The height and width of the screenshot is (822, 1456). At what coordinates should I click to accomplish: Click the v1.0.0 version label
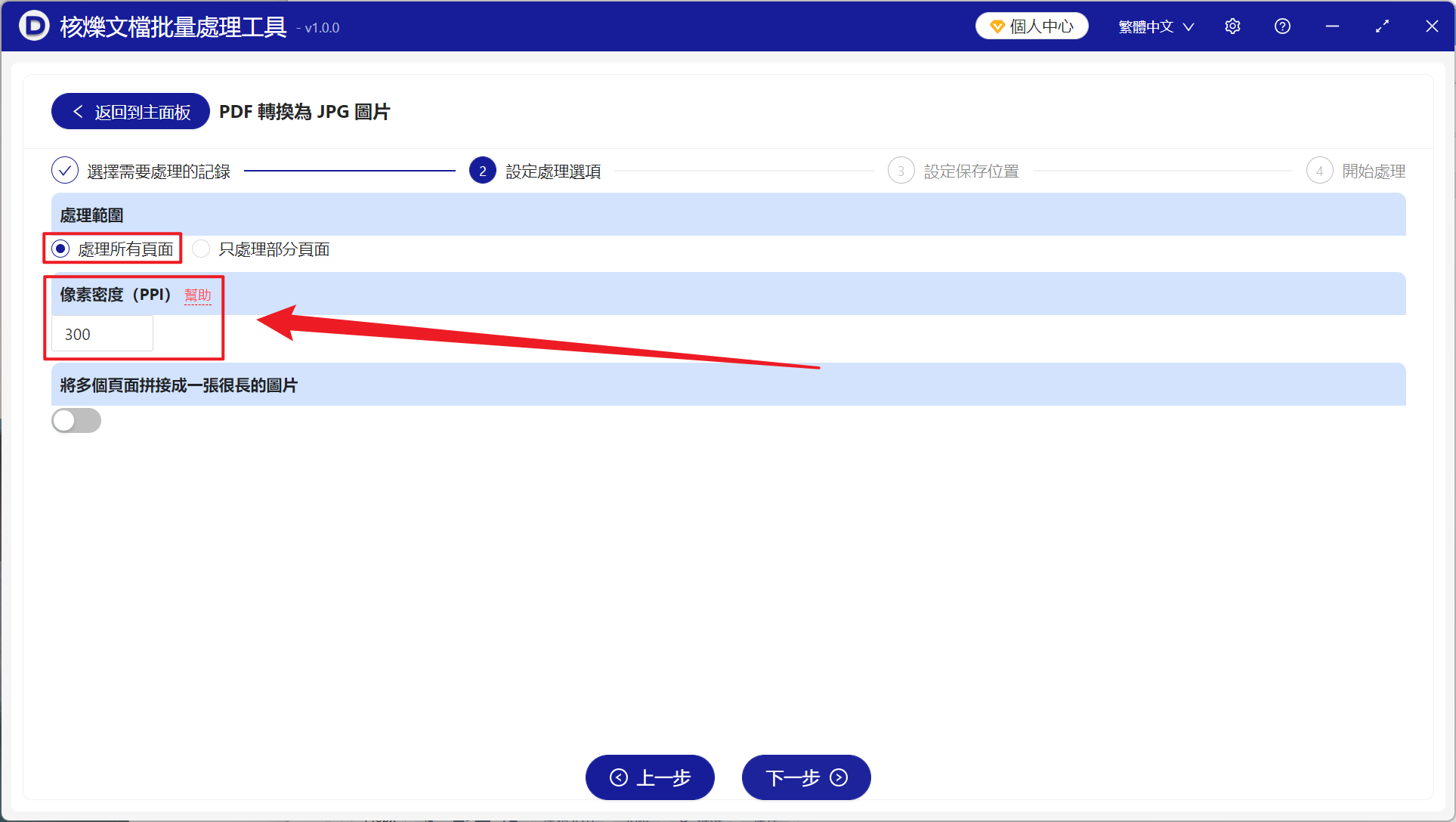318,28
